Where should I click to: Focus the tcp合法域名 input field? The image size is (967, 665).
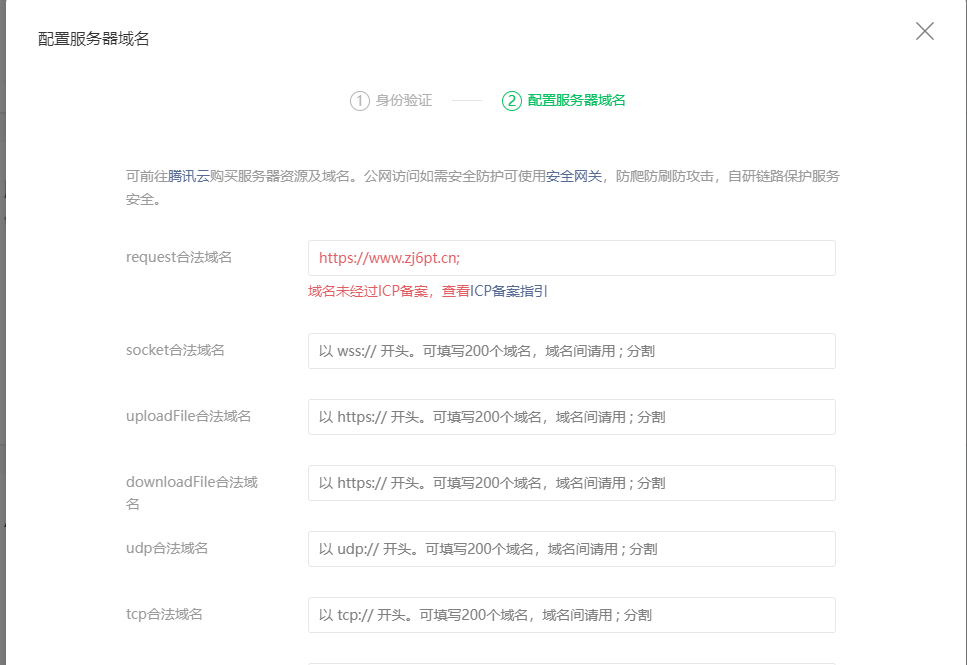572,615
